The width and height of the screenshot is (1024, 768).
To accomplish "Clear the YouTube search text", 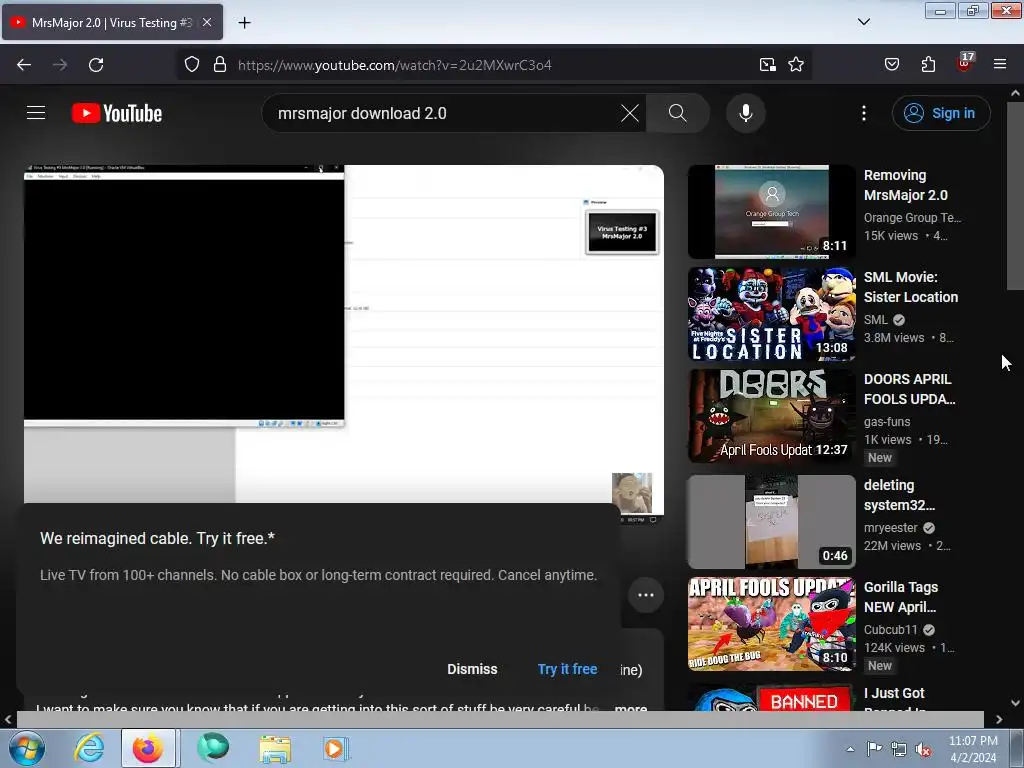I will coord(630,113).
